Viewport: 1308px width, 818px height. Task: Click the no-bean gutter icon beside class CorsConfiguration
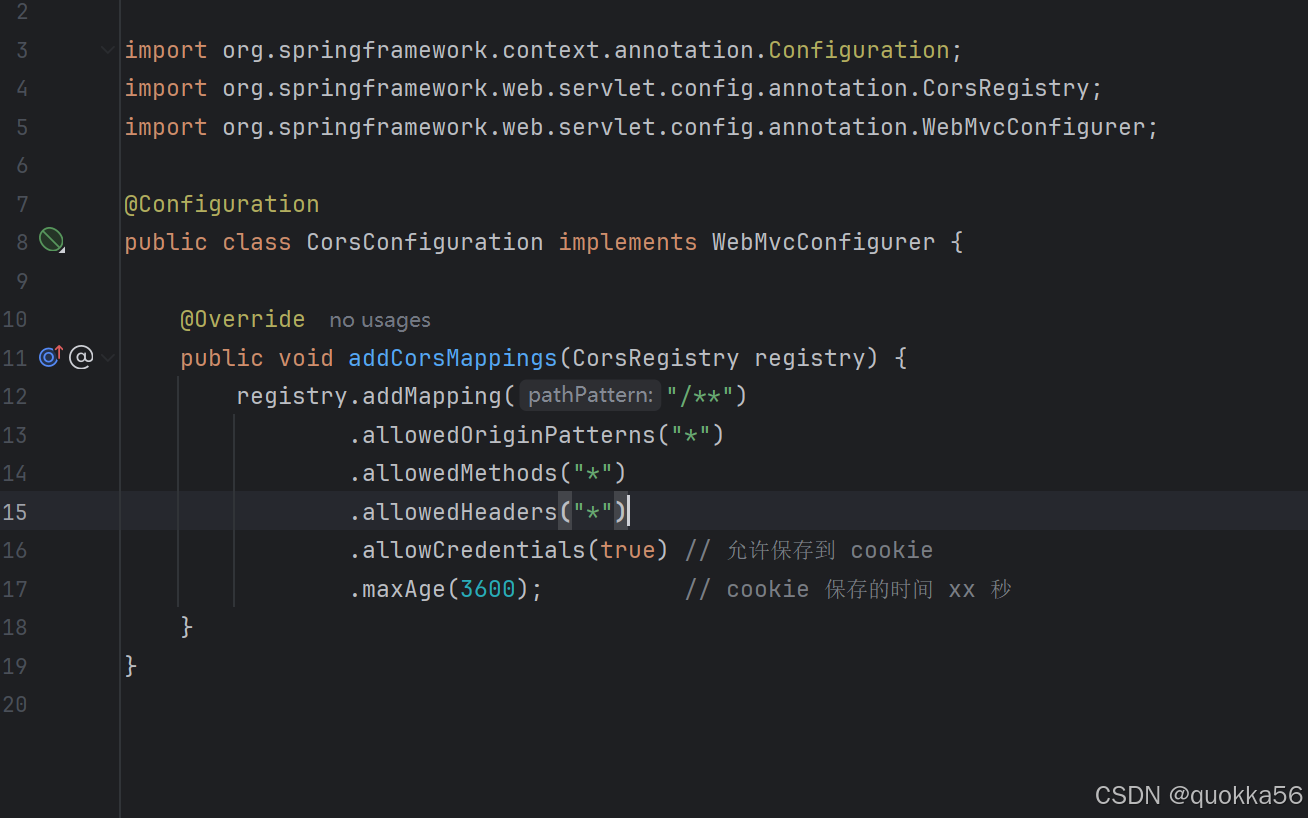click(51, 240)
